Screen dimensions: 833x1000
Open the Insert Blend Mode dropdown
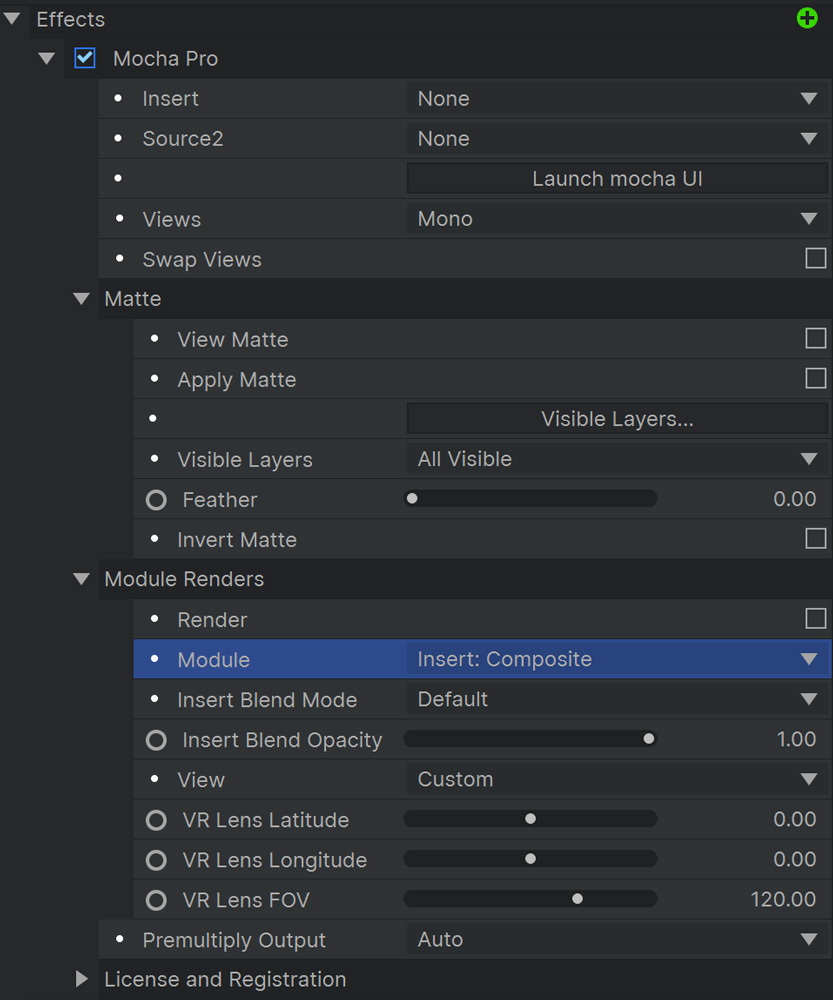(x=617, y=699)
